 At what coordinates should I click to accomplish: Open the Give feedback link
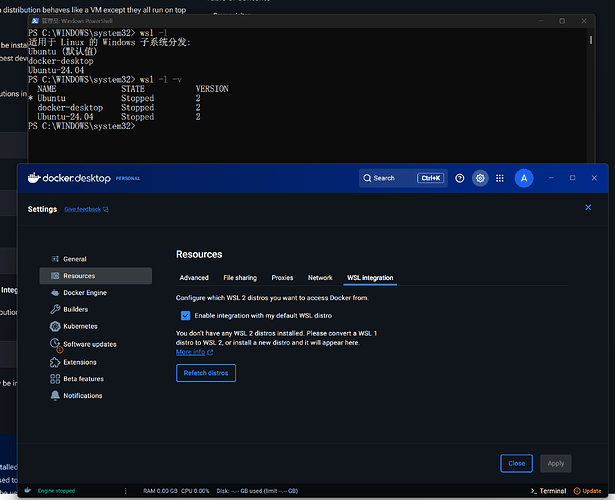click(82, 209)
